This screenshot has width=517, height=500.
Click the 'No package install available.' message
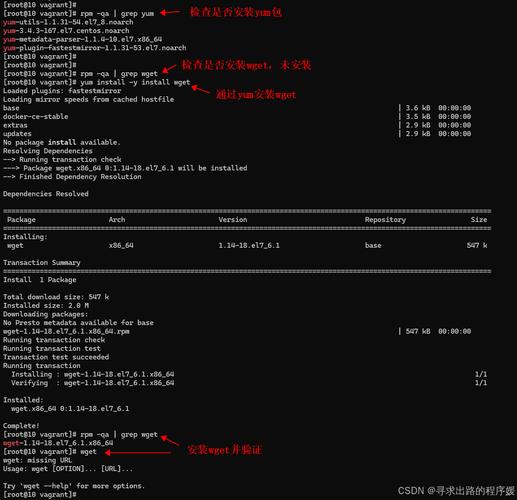tap(62, 142)
